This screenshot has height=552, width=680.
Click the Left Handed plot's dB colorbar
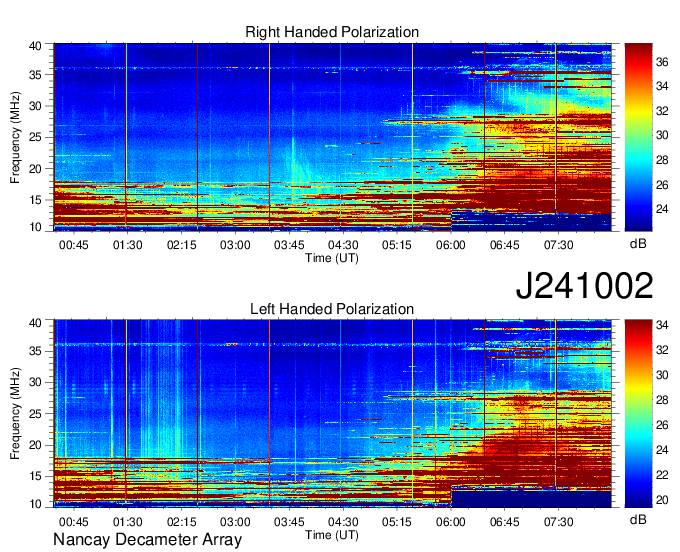click(638, 414)
